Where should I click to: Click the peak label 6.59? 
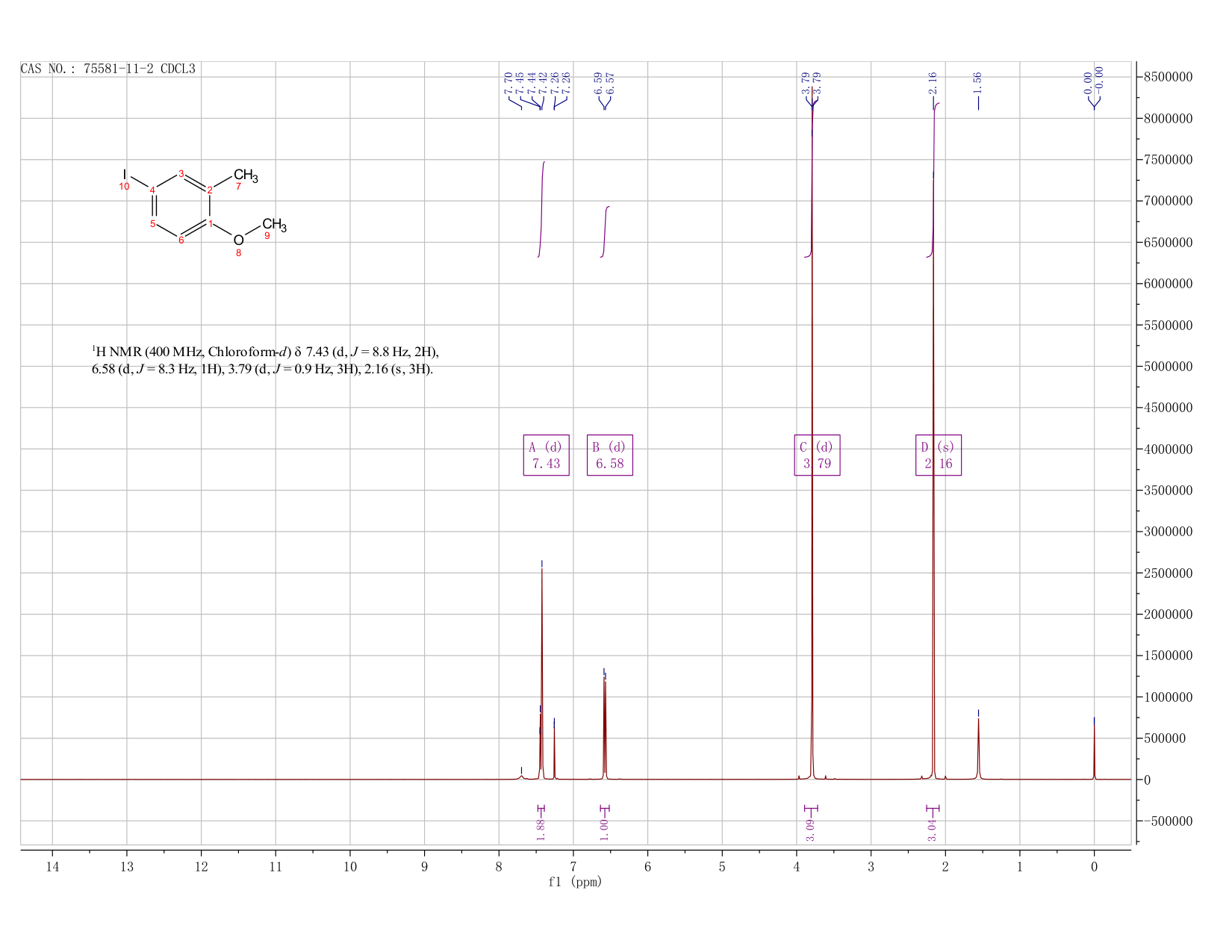599,81
